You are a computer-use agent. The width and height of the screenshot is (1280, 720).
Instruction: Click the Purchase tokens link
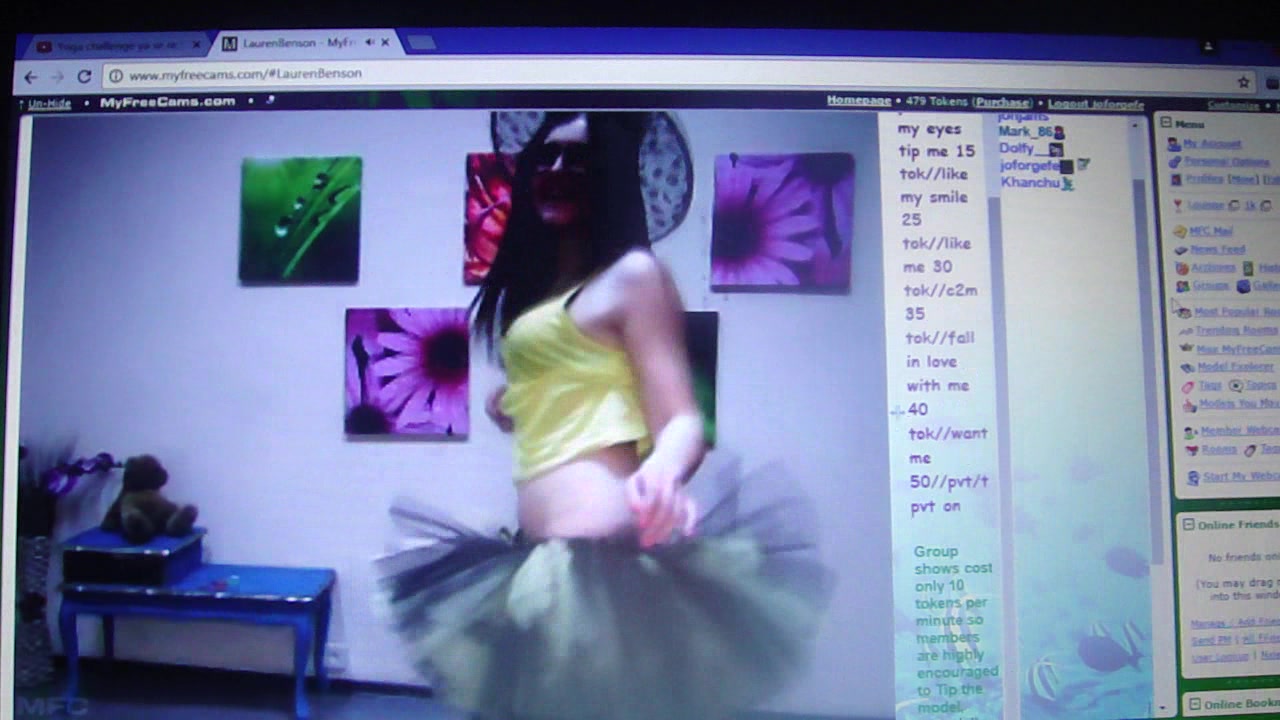[1002, 102]
